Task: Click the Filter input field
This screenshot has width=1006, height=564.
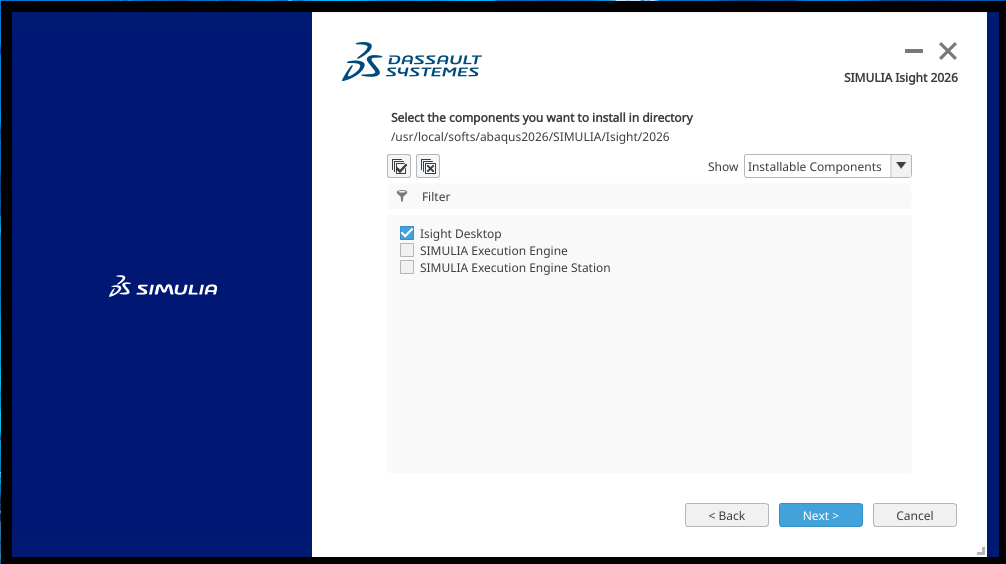Action: (649, 196)
